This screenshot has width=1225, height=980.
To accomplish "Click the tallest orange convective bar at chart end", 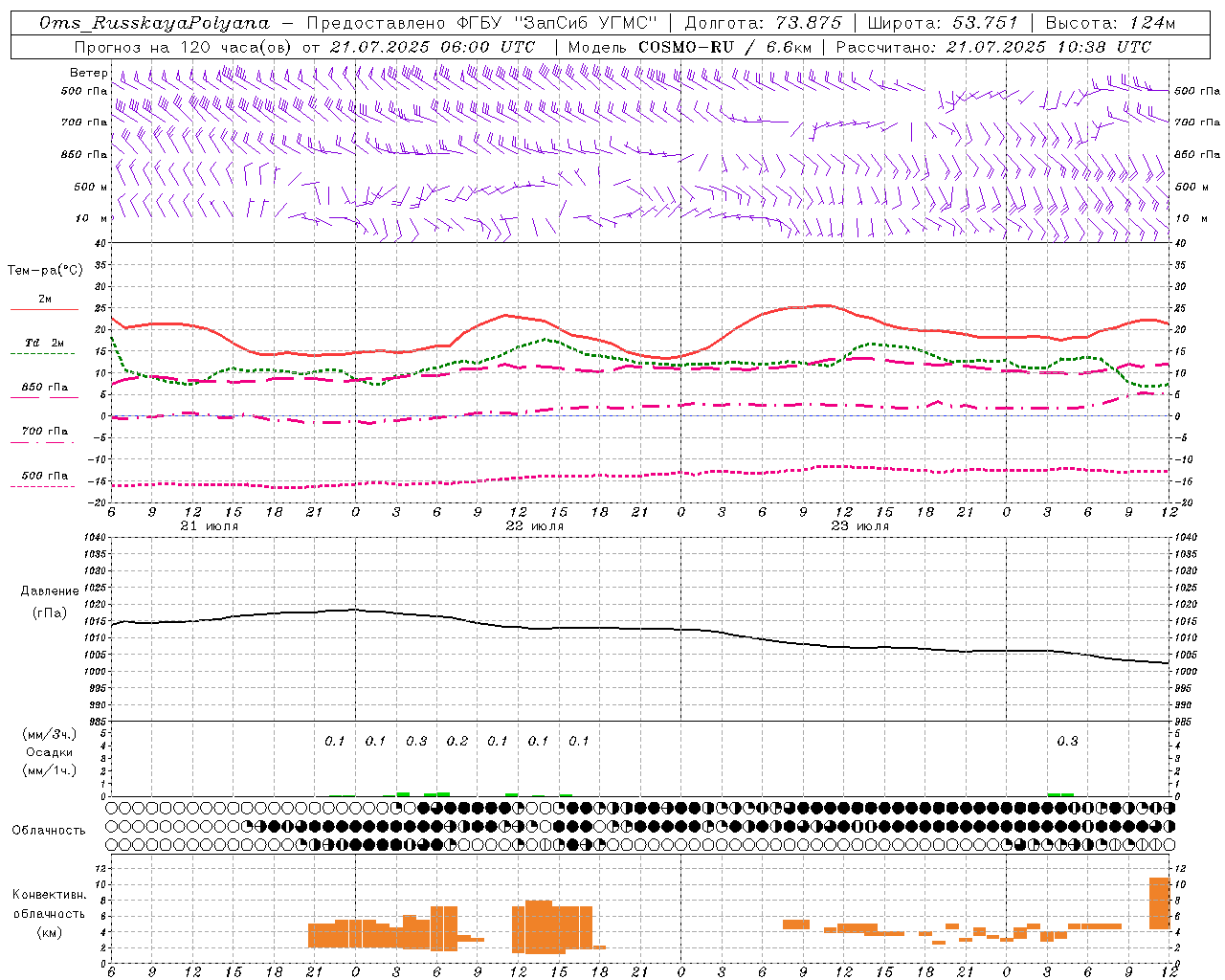I will click(1160, 902).
